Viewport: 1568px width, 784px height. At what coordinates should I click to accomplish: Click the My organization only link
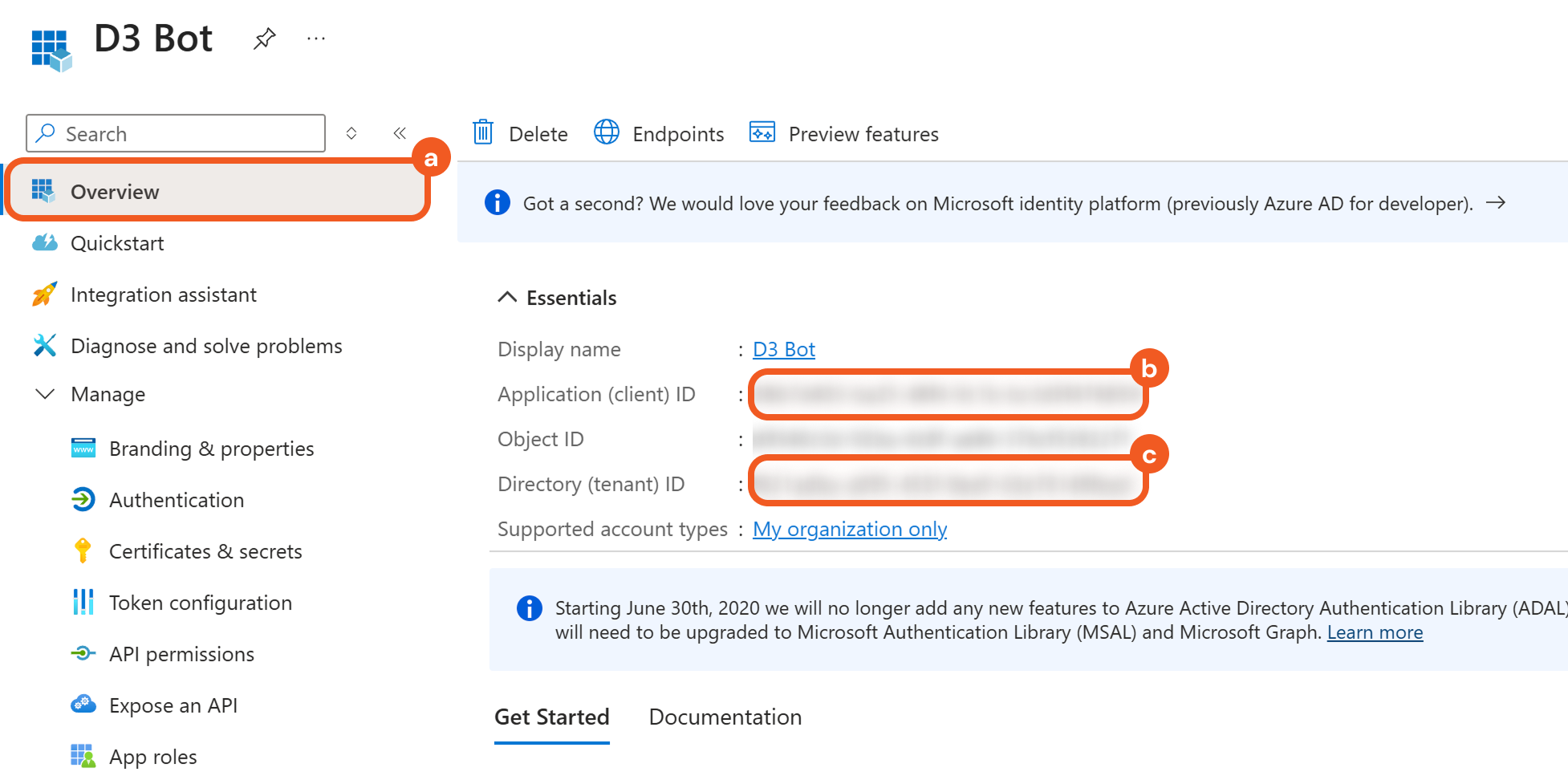click(x=849, y=530)
